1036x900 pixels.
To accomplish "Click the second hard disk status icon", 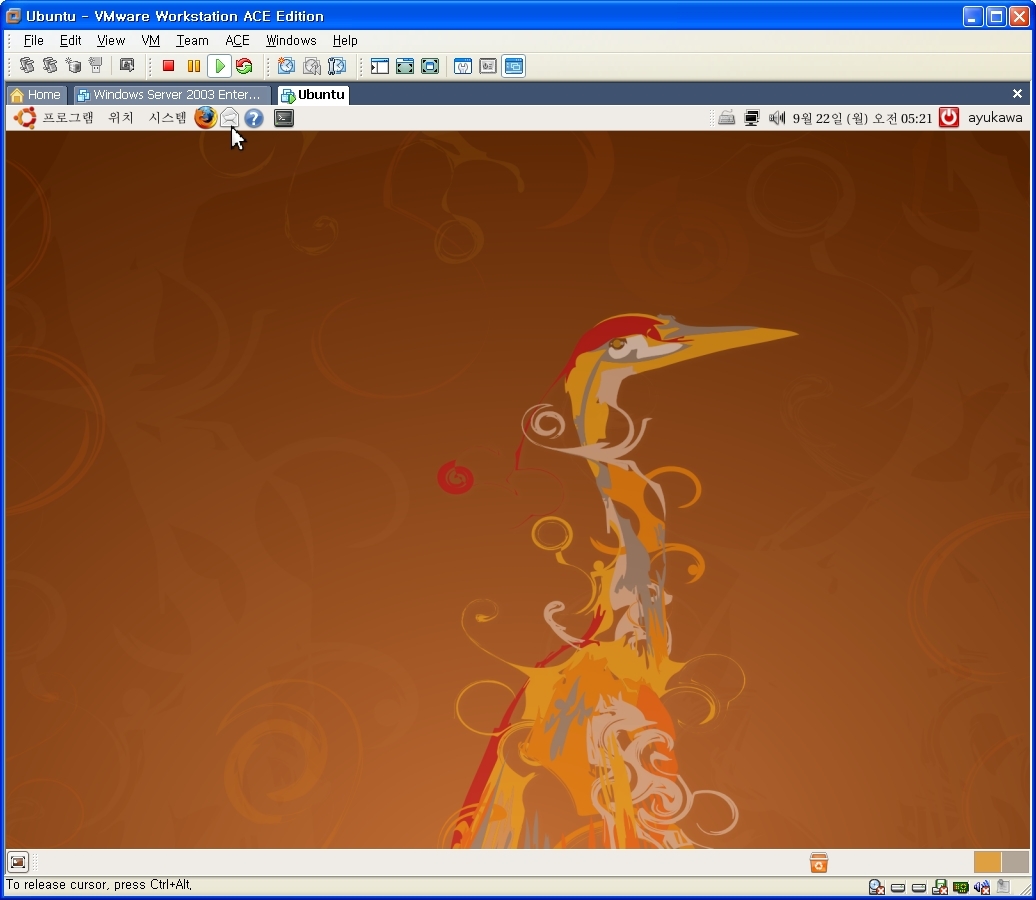I will (x=919, y=887).
